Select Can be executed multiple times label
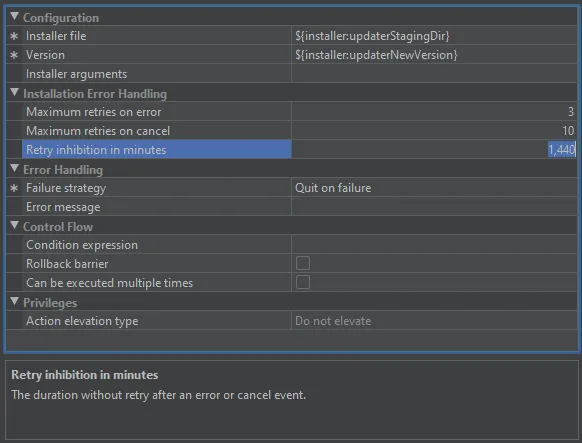This screenshot has height=443, width=582. [109, 283]
